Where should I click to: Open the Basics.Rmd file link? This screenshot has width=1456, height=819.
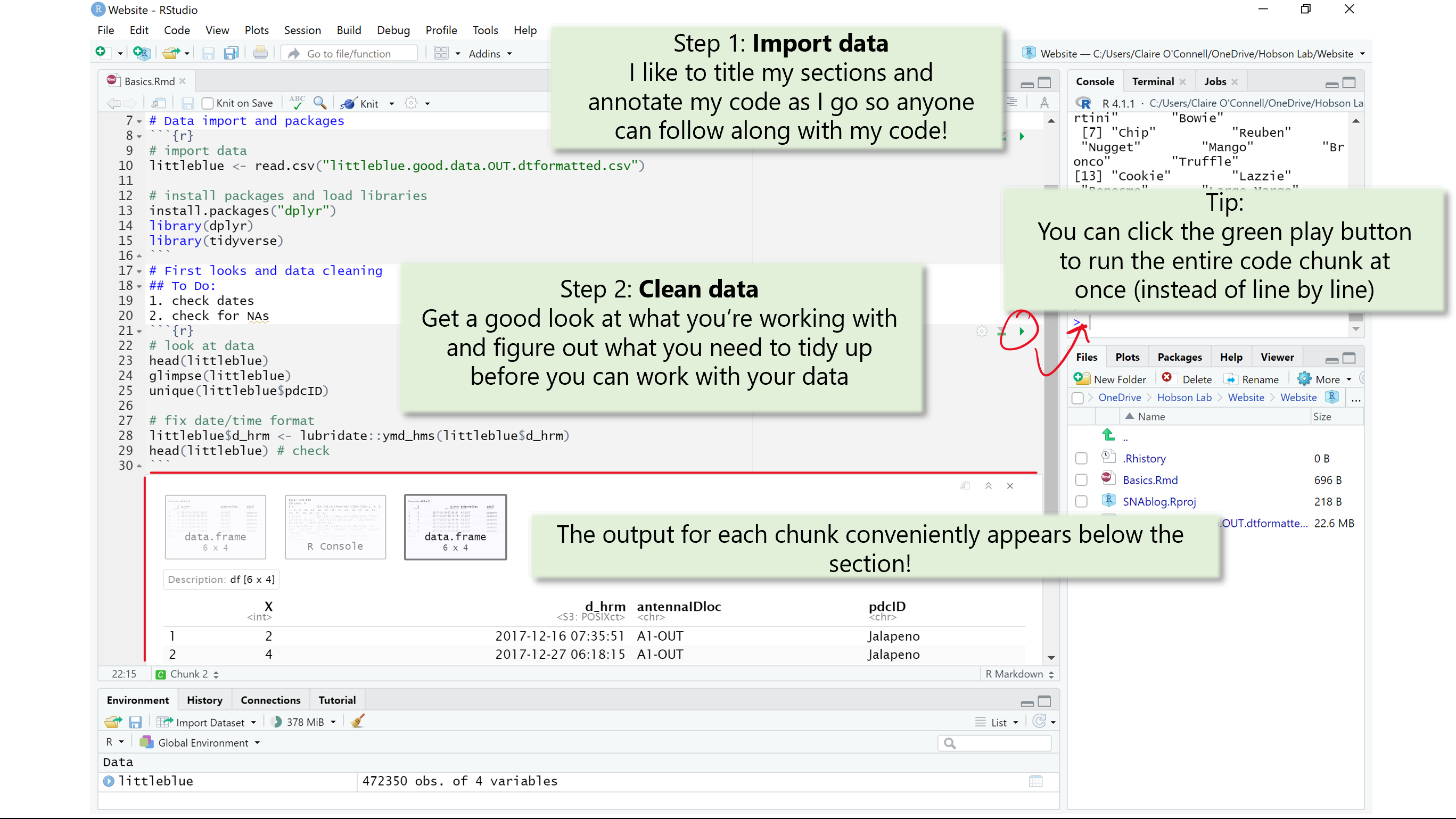coord(1150,479)
